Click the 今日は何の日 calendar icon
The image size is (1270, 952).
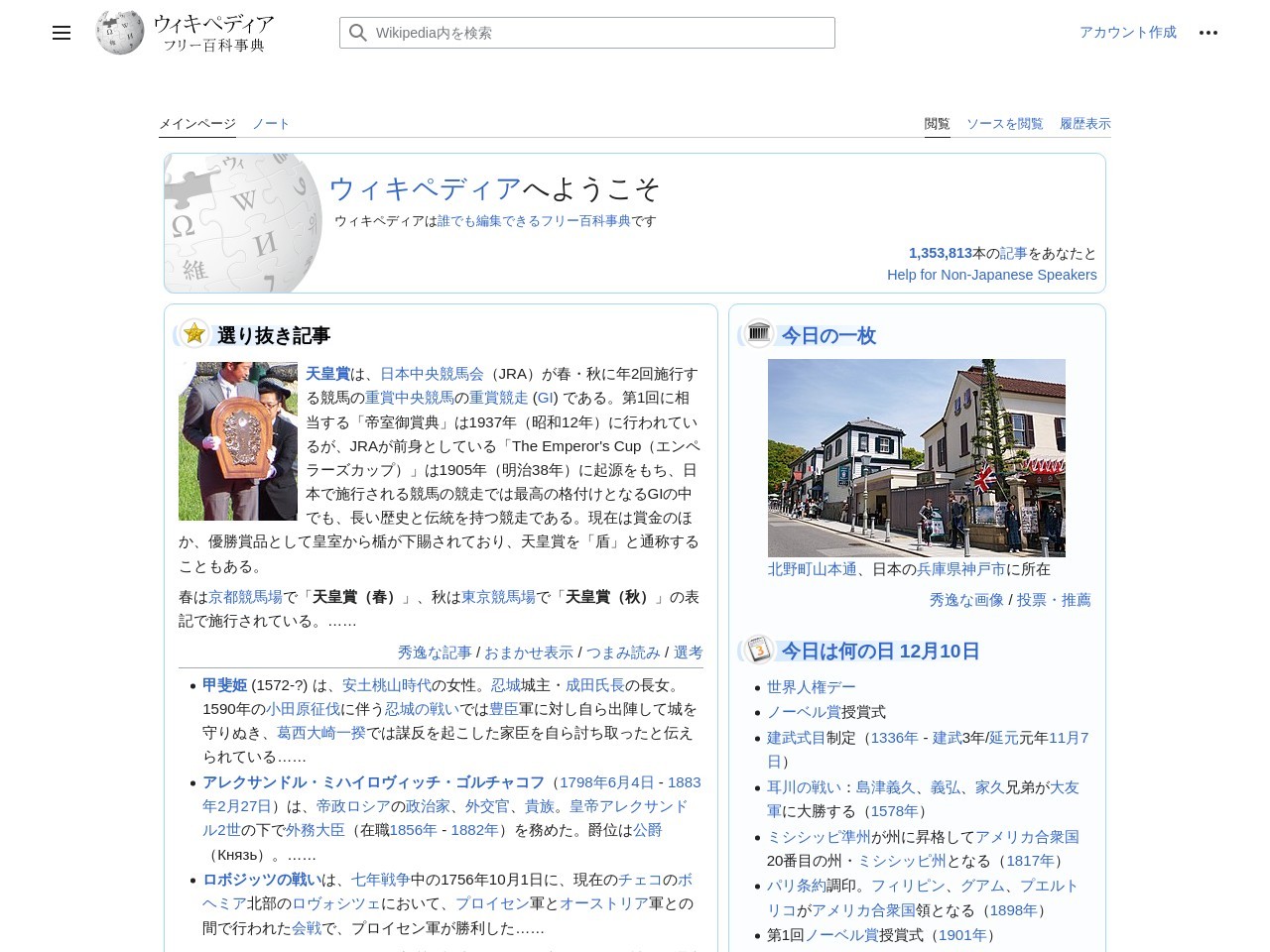[758, 650]
